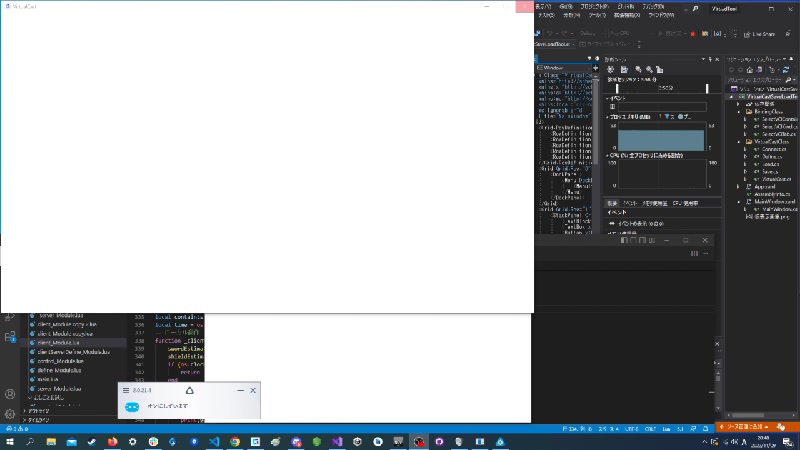Open VS Code Extensions view icon
Screen dimensions: 800x450
(10, 337)
